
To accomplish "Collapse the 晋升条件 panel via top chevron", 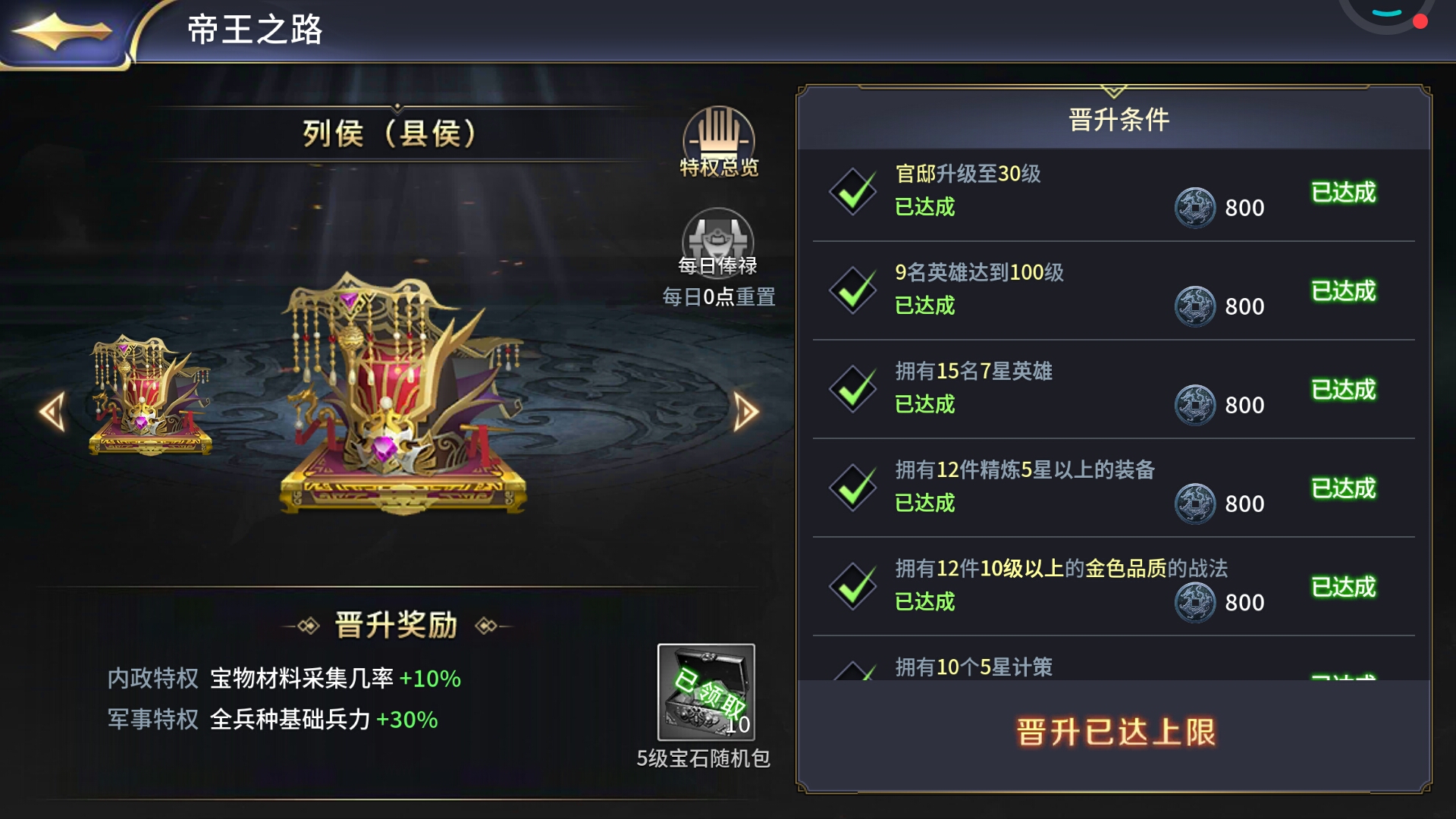I will pyautogui.click(x=1113, y=91).
